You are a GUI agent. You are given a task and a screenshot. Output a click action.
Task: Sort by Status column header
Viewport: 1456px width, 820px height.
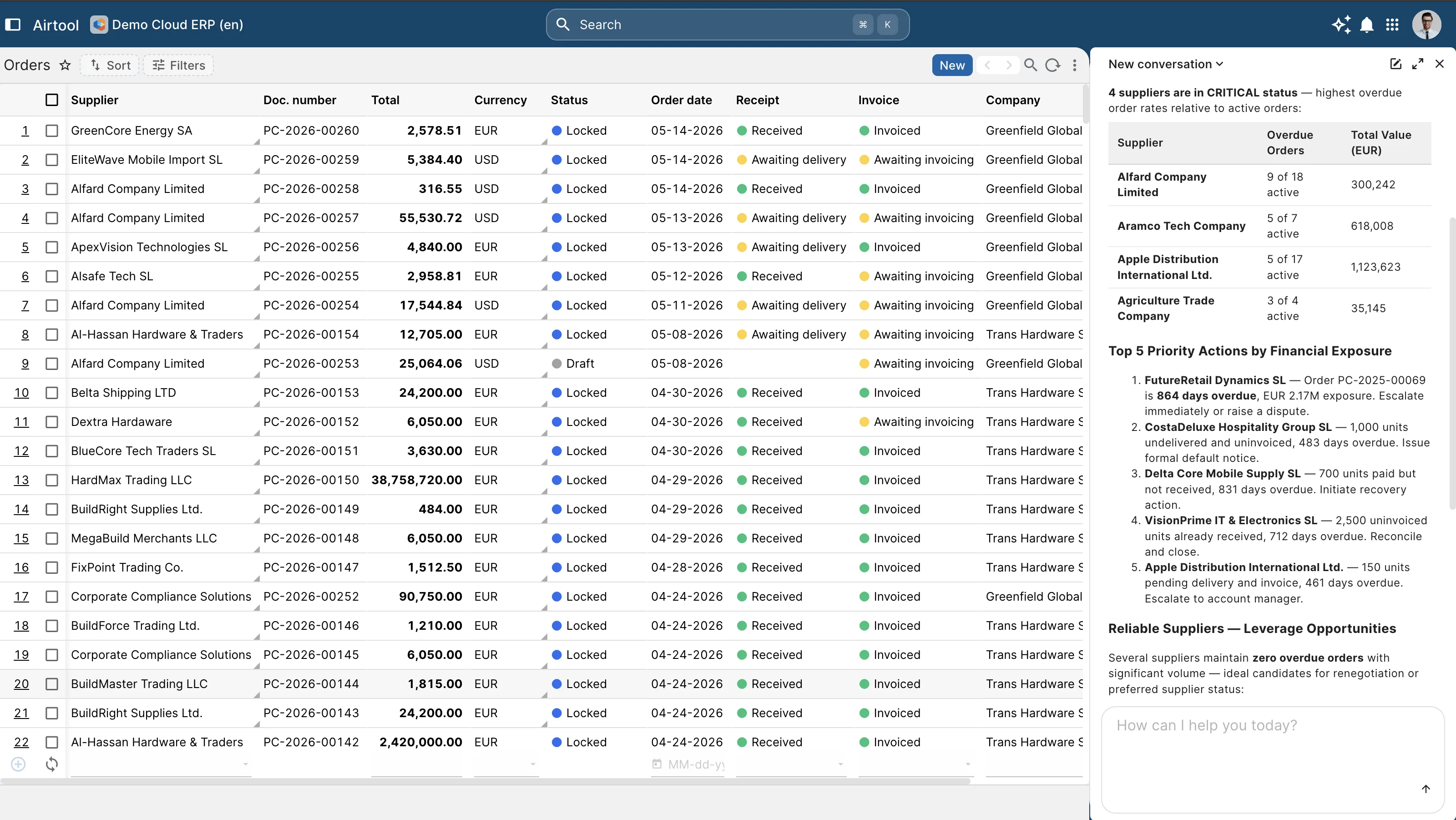[569, 100]
